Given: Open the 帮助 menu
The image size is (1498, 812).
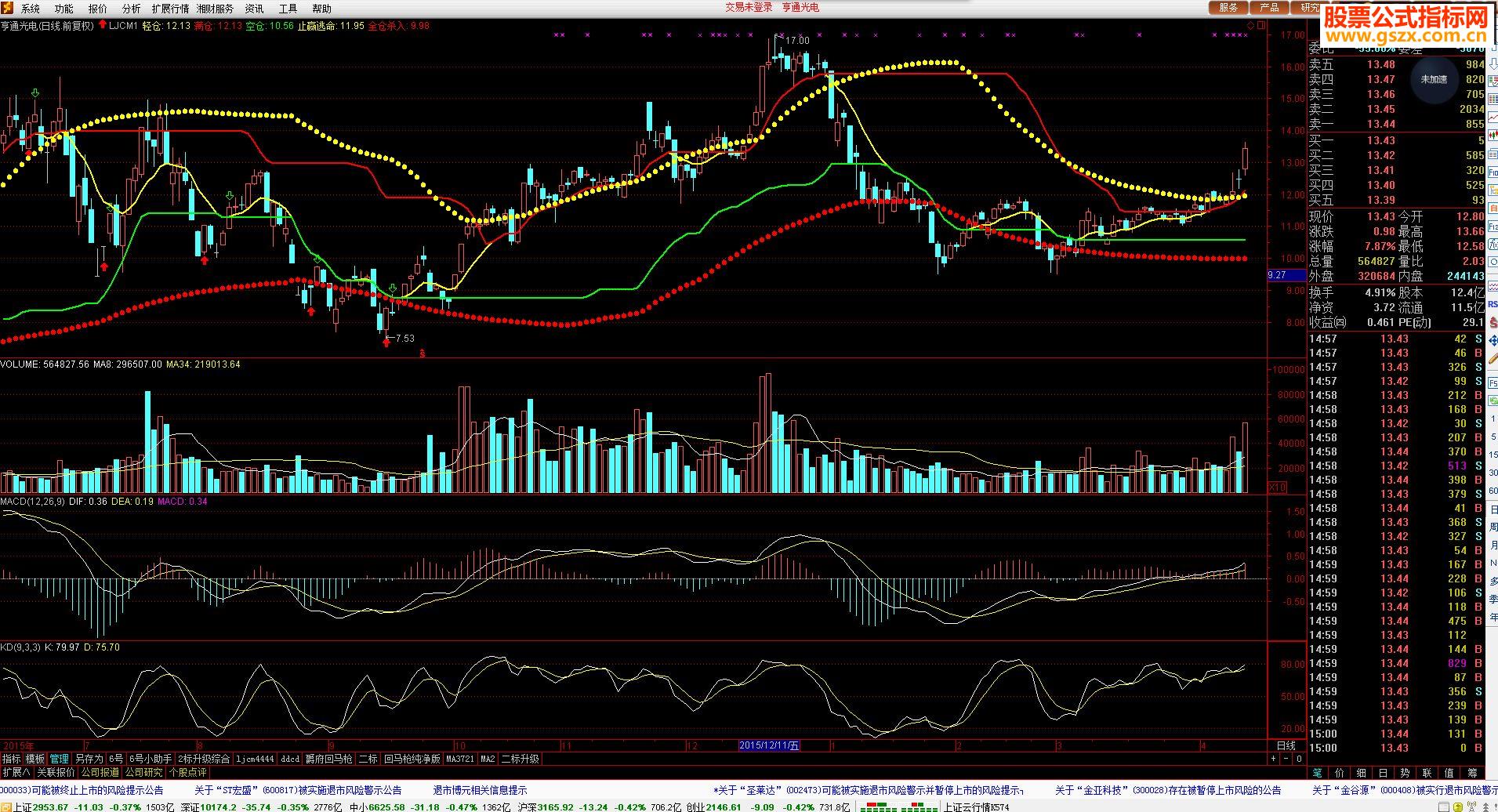Looking at the screenshot, I should tap(321, 9).
